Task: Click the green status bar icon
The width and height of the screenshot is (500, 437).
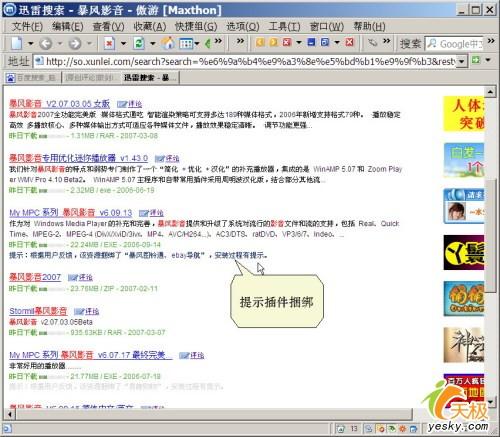Action: [x=392, y=429]
